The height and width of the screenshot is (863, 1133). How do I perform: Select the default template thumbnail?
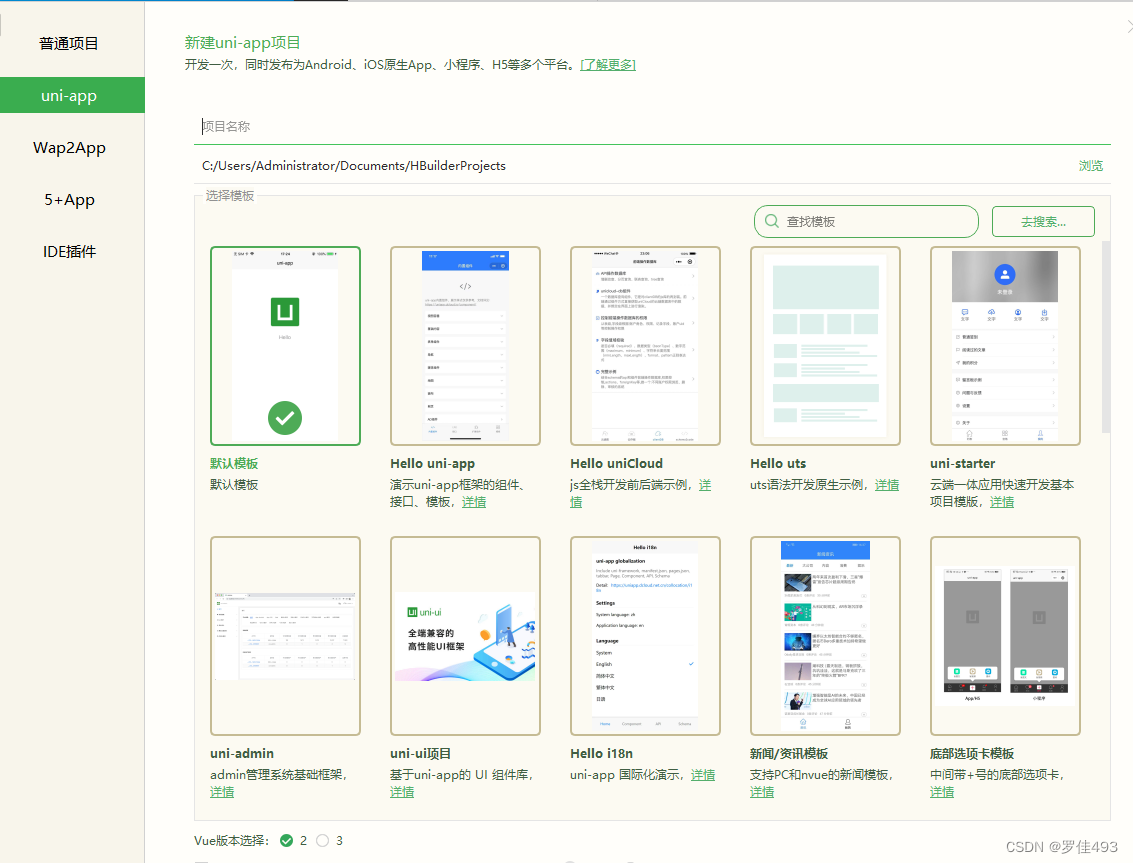(x=285, y=345)
